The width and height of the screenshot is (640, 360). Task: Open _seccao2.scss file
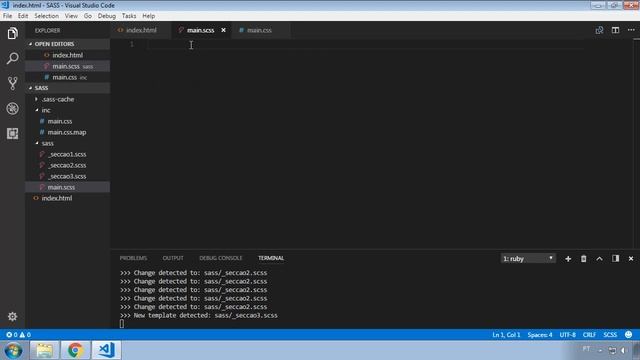point(67,165)
